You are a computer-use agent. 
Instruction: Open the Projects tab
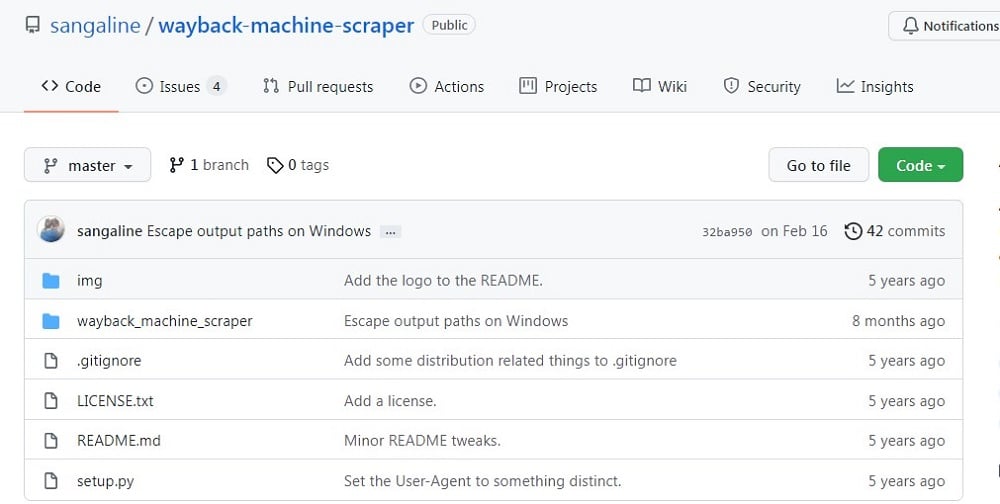pyautogui.click(x=558, y=86)
